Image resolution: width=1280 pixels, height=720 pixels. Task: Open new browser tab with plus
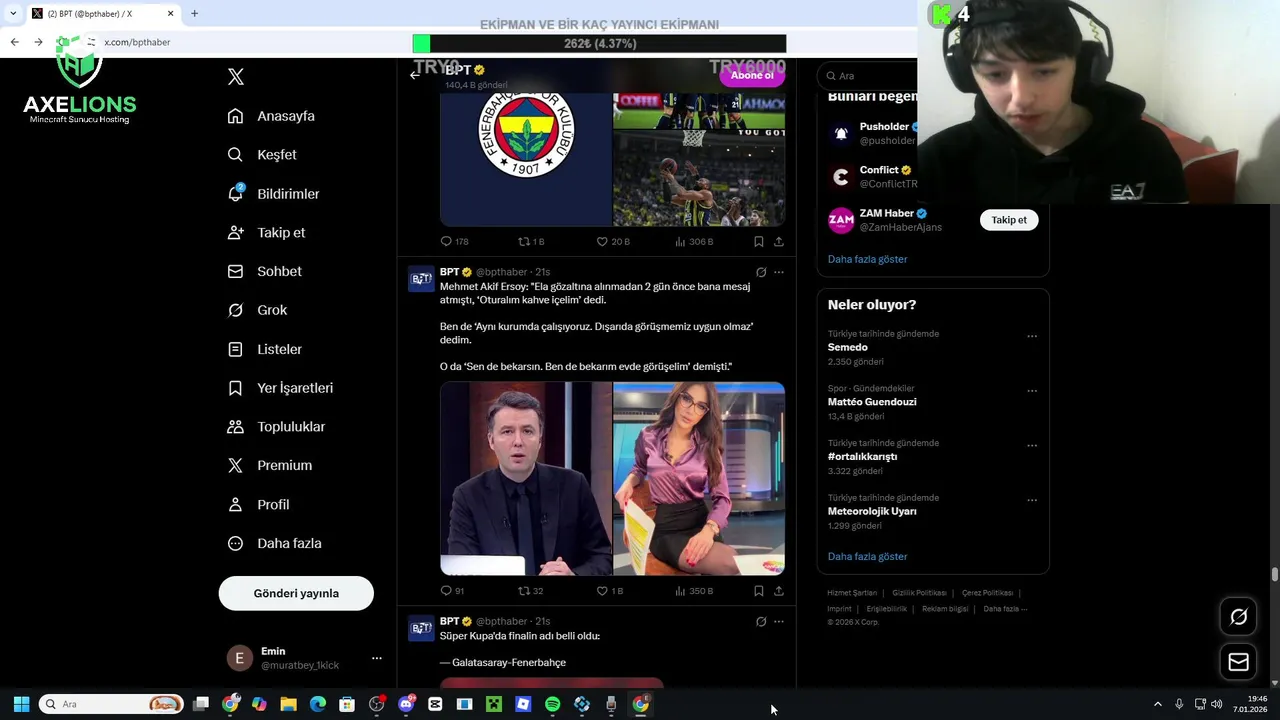195,13
